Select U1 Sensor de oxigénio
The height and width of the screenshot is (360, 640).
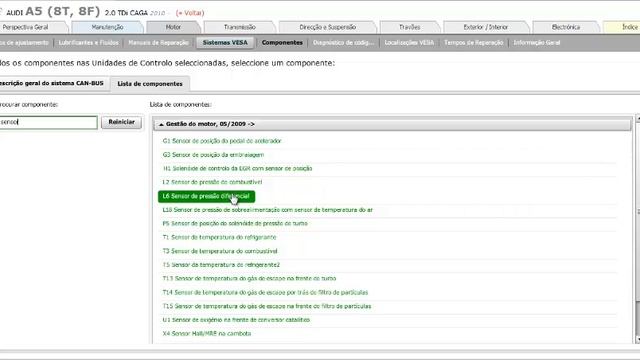[x=236, y=320]
